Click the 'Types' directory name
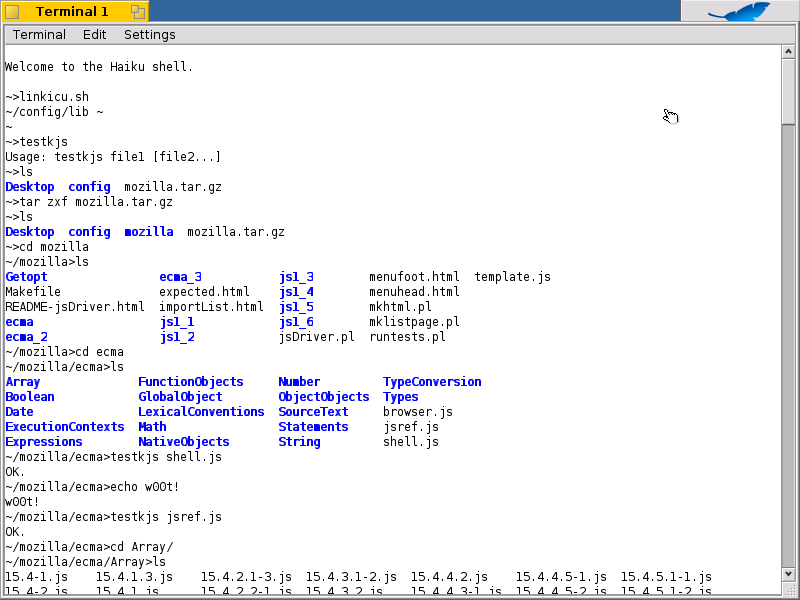The image size is (800, 600). (x=401, y=397)
